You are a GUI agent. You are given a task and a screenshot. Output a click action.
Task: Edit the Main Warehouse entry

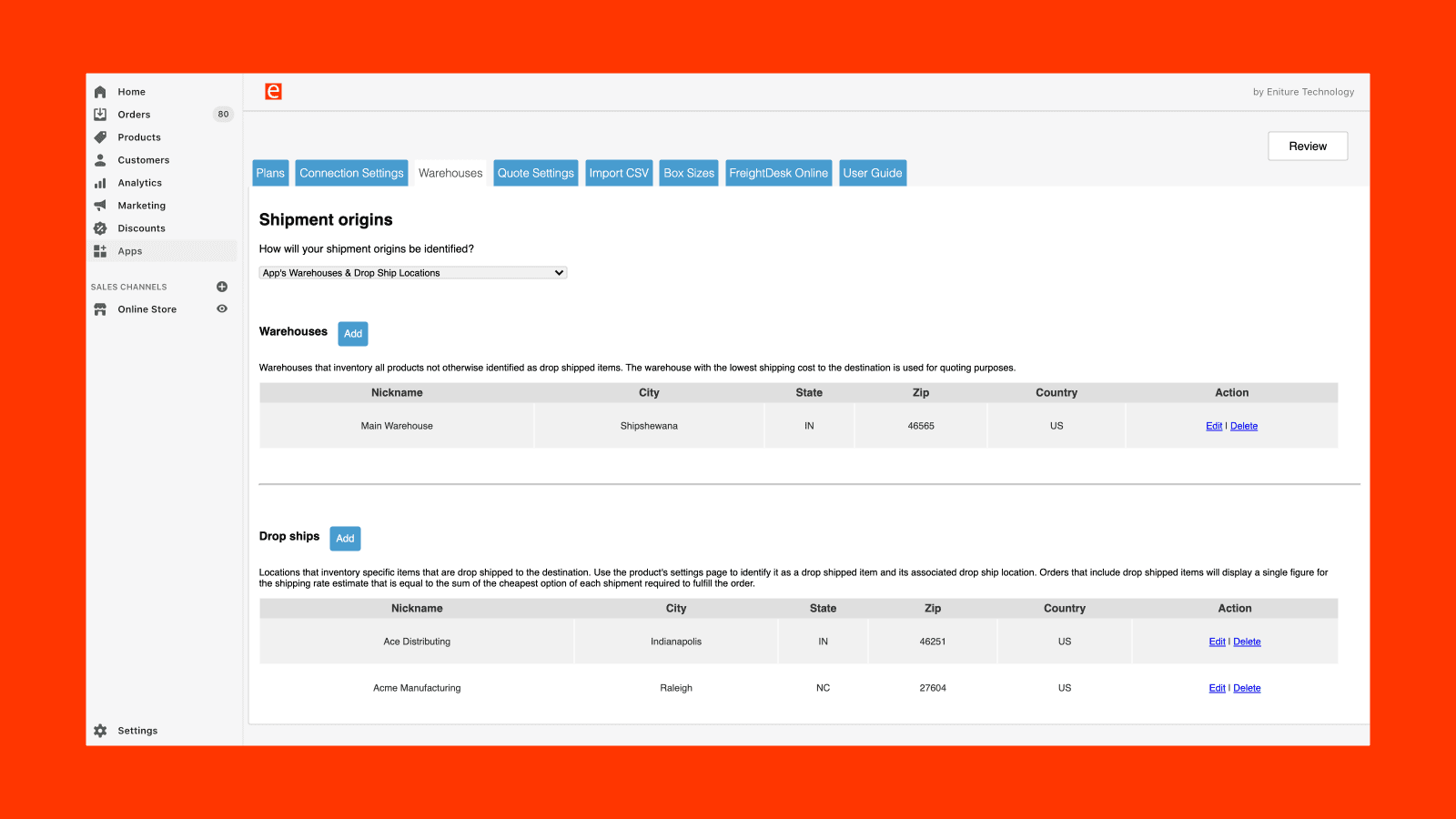pyautogui.click(x=1214, y=426)
